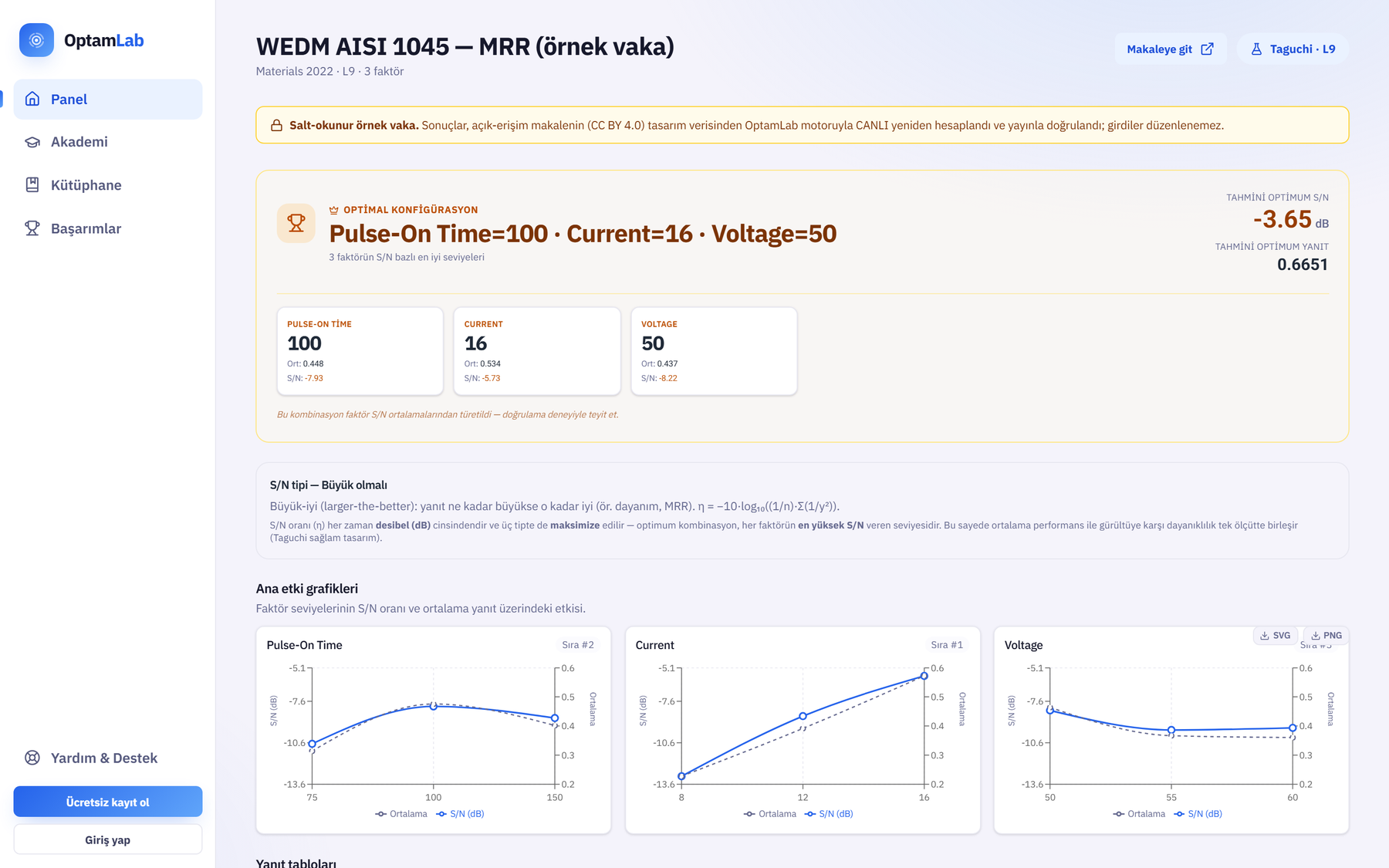Click the 'Pulse-On Time=100 · Current=16 · Voltage=50' heading
The width and height of the screenshot is (1389, 868).
click(x=583, y=234)
